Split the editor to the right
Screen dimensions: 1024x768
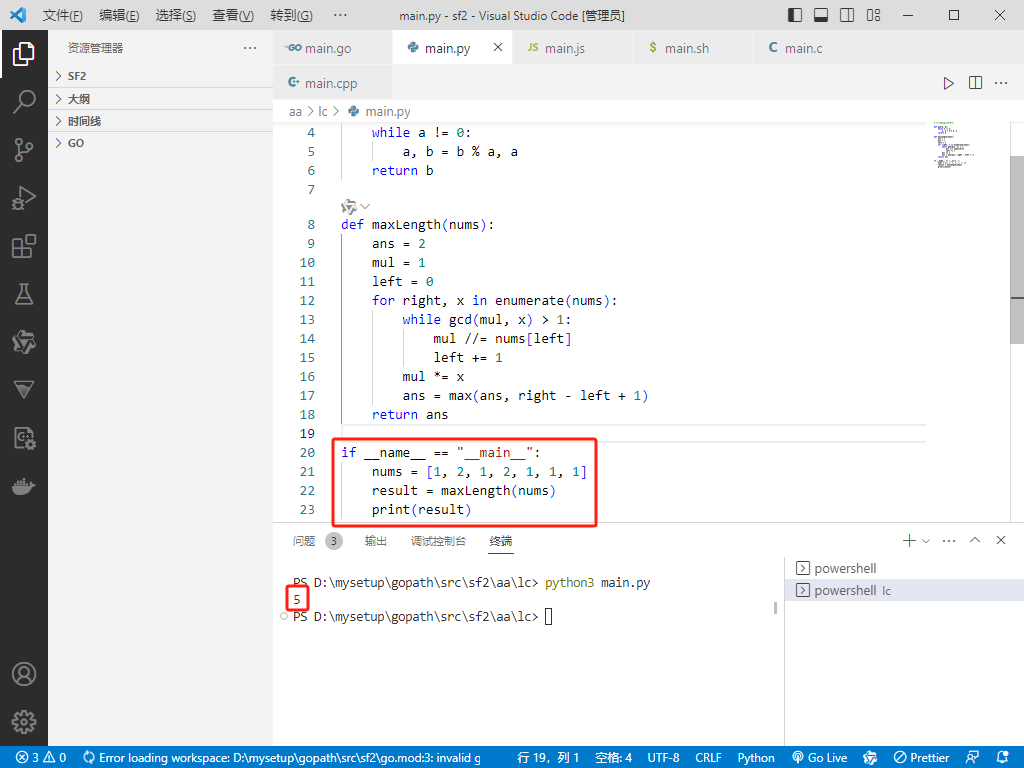click(x=975, y=83)
